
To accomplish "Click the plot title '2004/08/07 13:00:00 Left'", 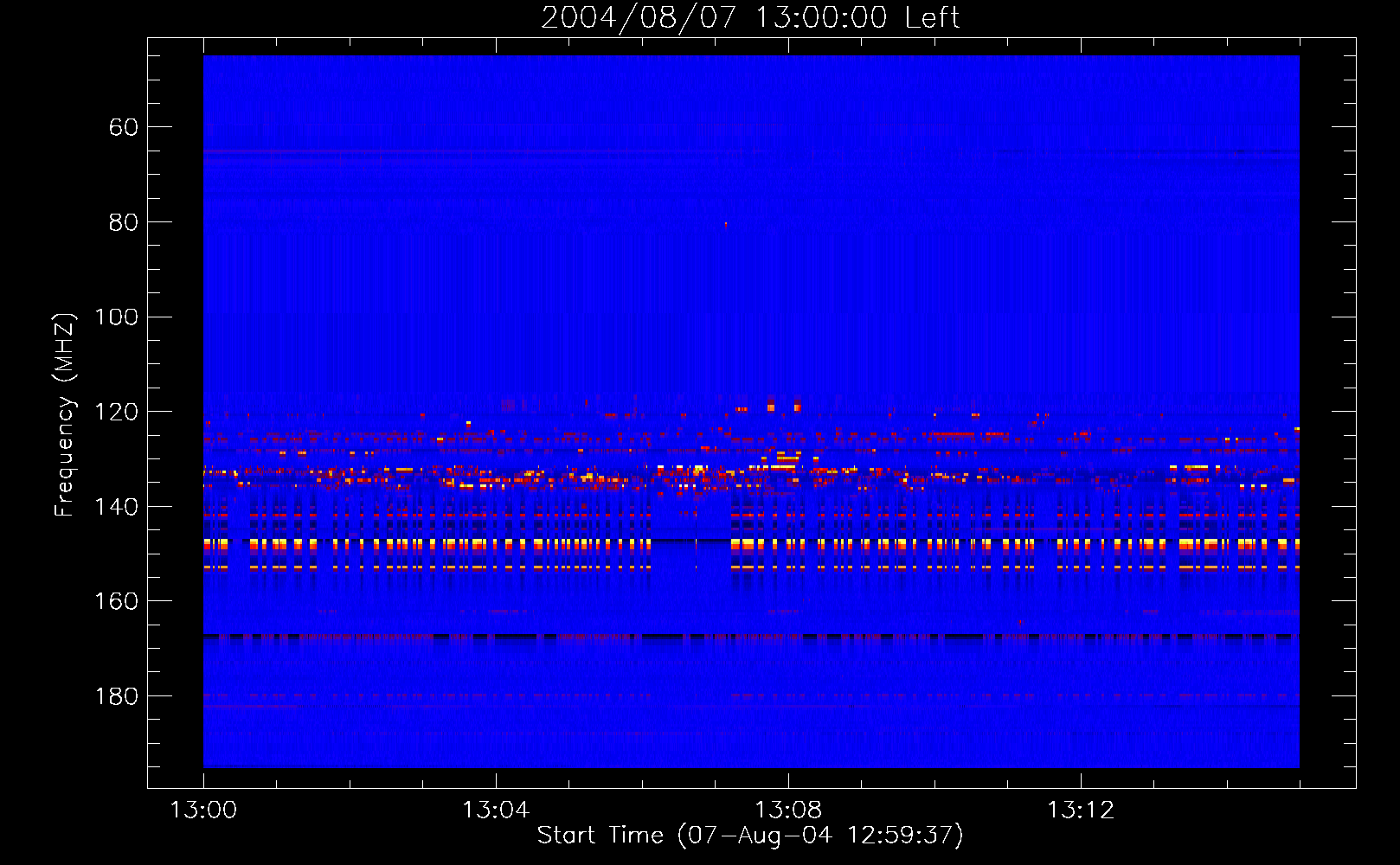I will pos(750,18).
